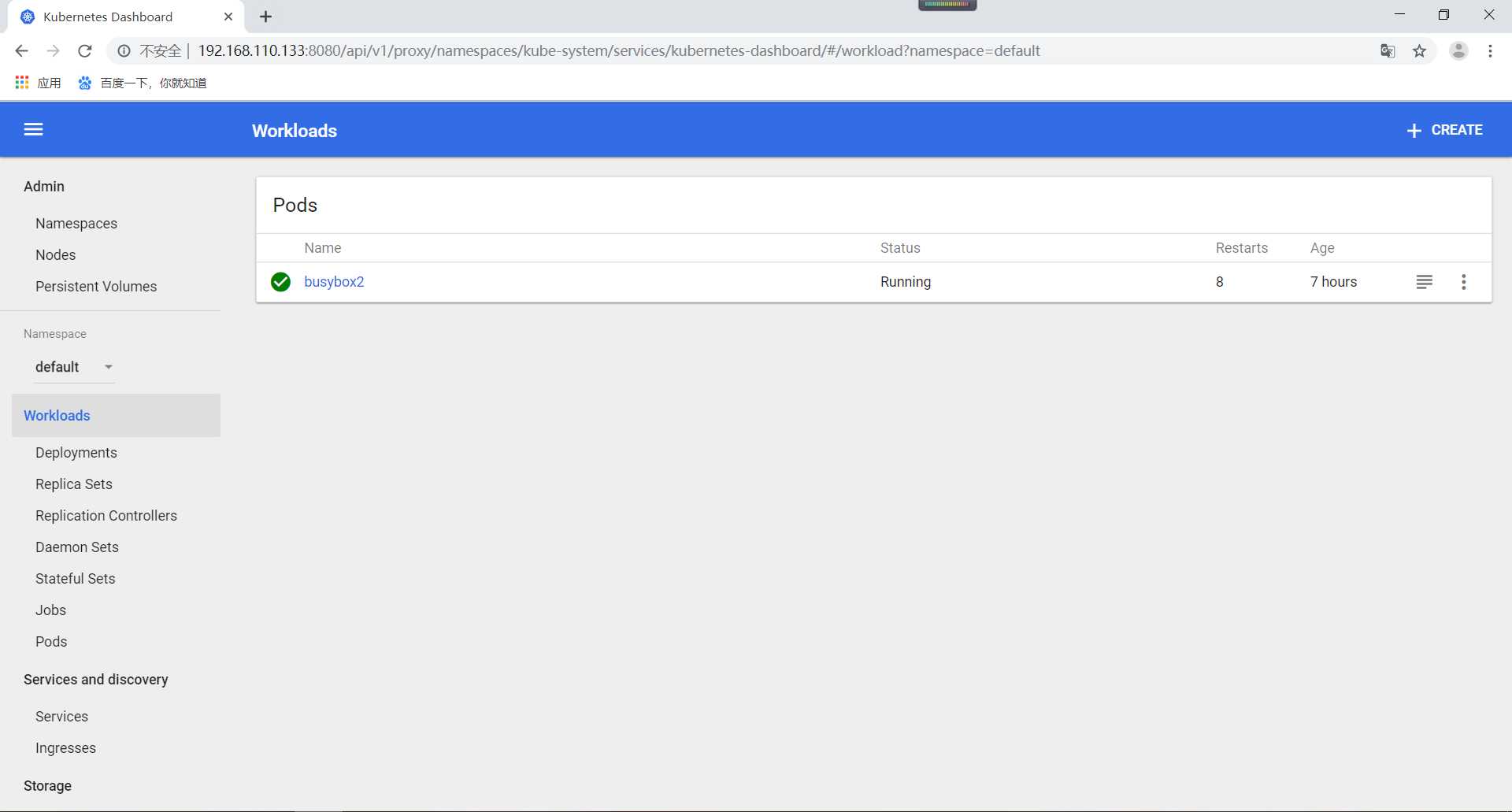Translate this page icon
The width and height of the screenshot is (1512, 812).
pyautogui.click(x=1388, y=51)
